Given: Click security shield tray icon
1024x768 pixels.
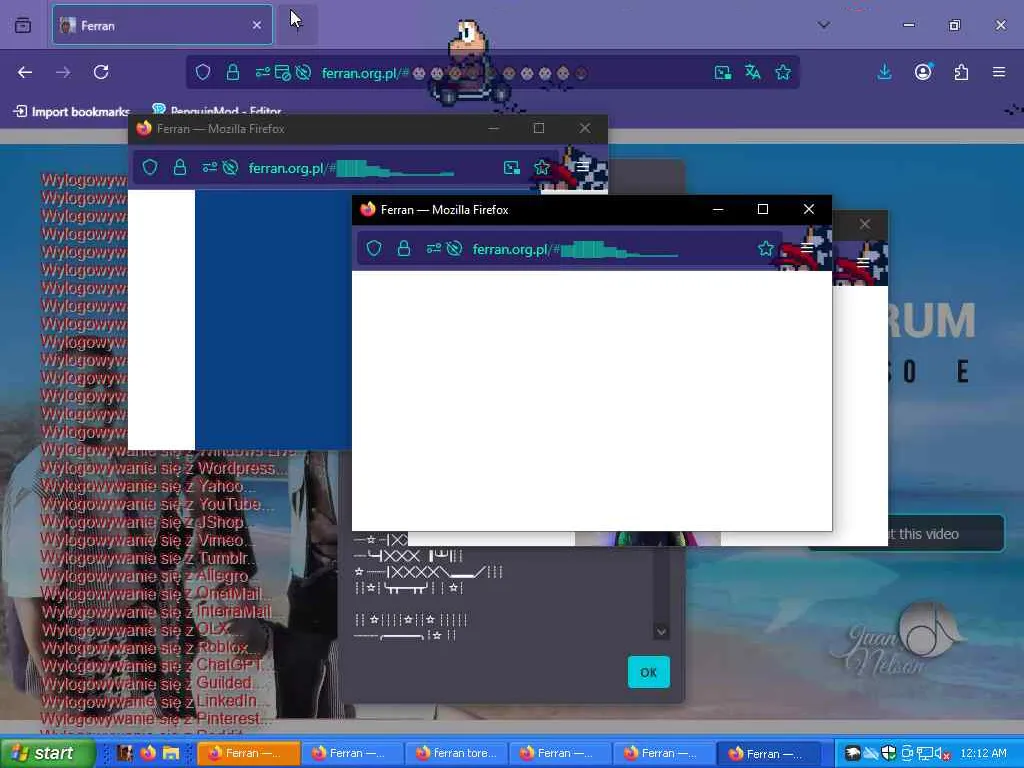Looking at the screenshot, I should point(889,754).
